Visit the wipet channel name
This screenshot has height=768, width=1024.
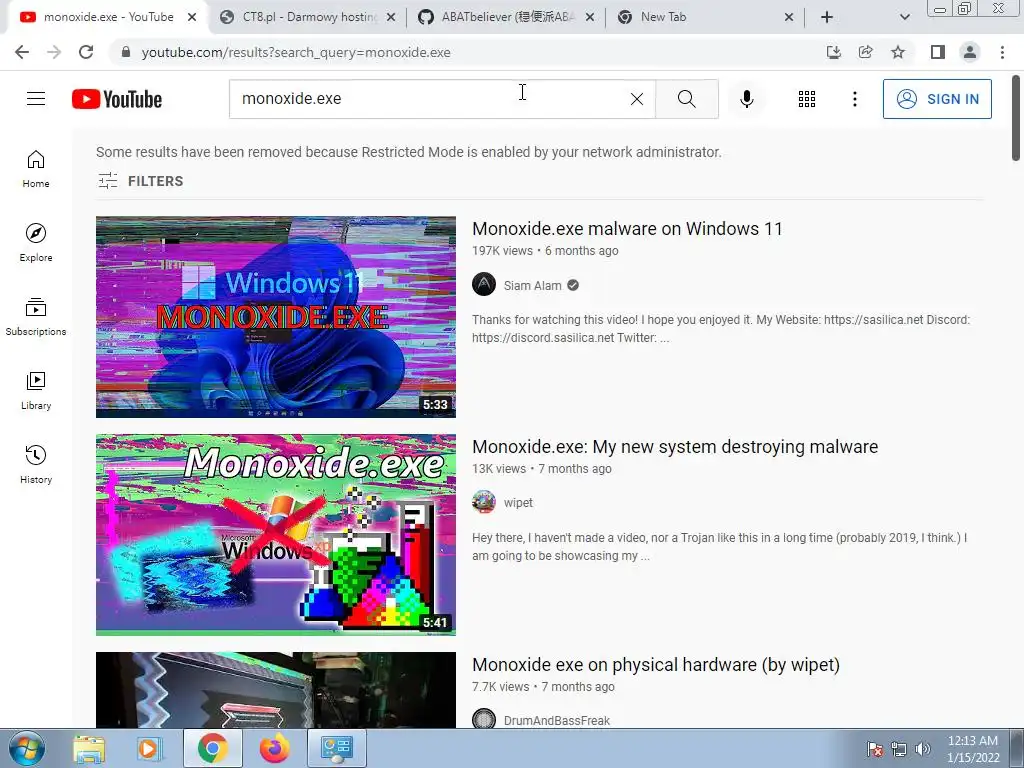point(518,503)
